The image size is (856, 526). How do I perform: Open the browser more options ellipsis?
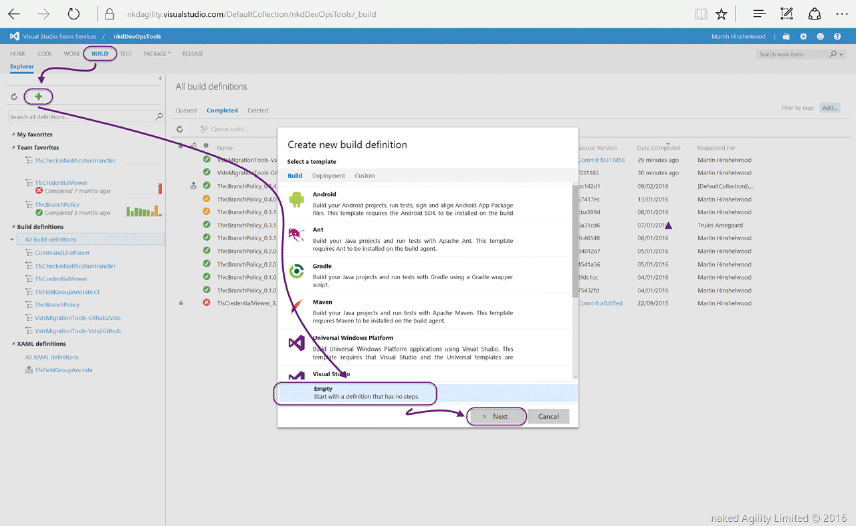[x=842, y=14]
